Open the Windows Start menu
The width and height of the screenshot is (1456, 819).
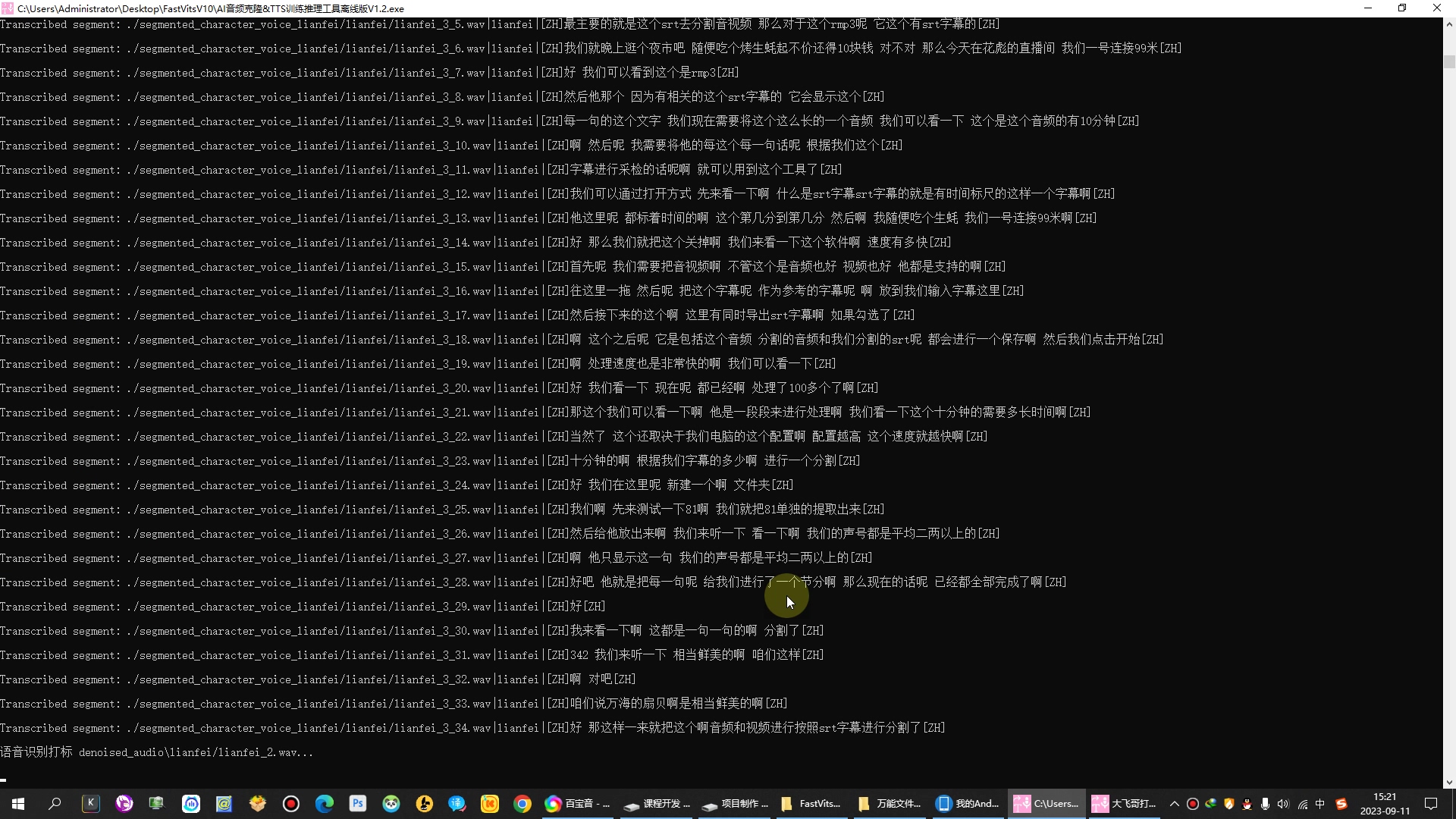[x=18, y=804]
